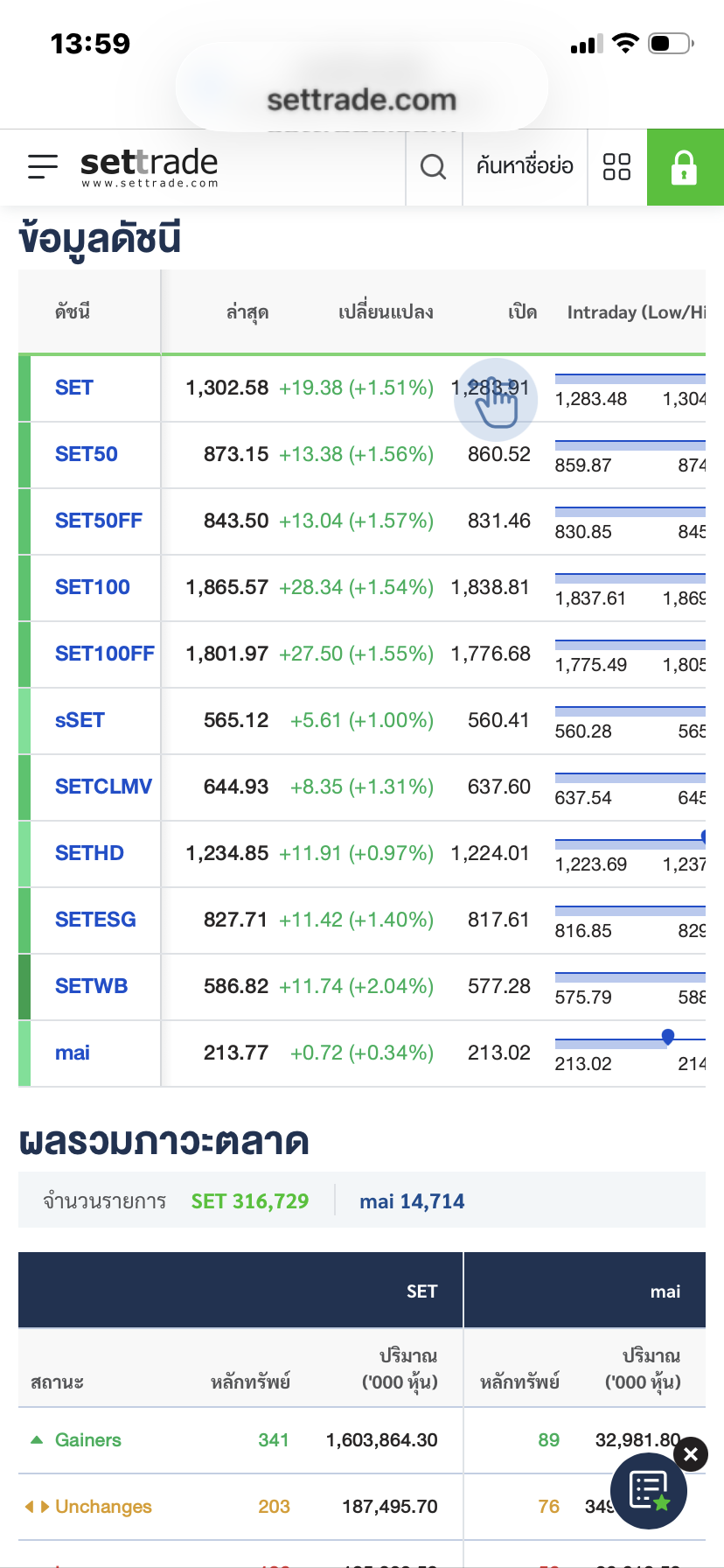724x1568 pixels.
Task: Open the four-squares apps grid icon
Action: coord(616,166)
